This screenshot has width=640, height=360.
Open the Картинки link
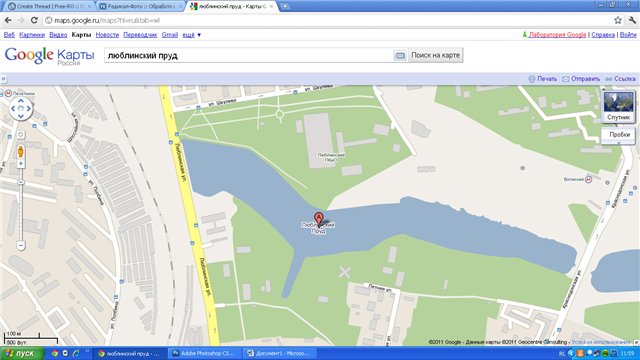point(32,35)
